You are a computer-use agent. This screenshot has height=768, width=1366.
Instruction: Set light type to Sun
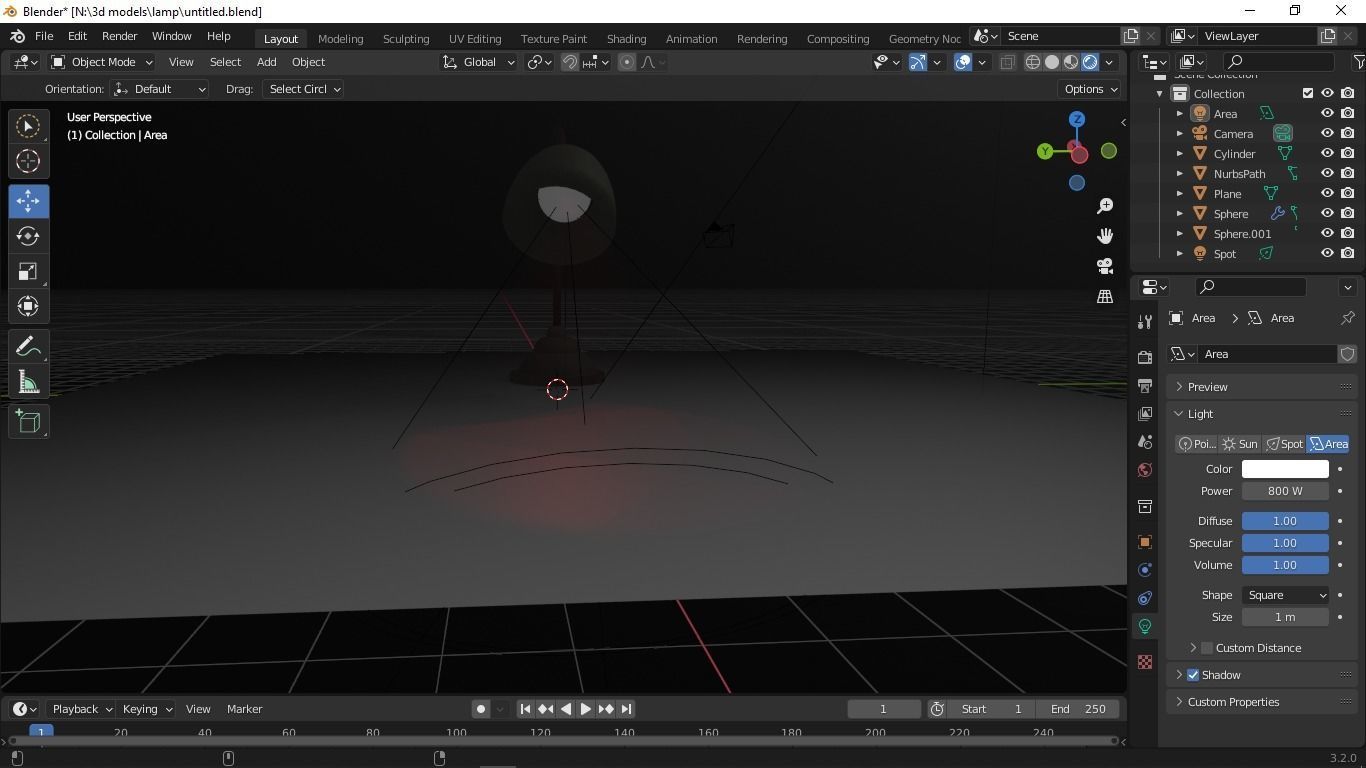click(x=1240, y=444)
